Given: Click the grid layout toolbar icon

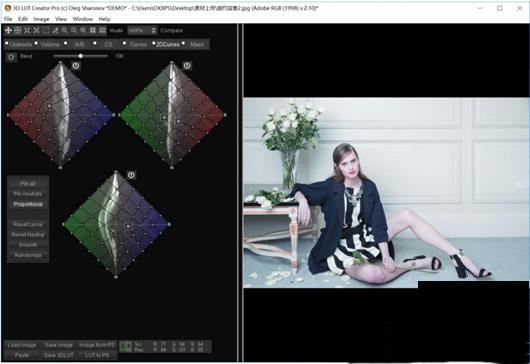Looking at the screenshot, I should click(102, 30).
